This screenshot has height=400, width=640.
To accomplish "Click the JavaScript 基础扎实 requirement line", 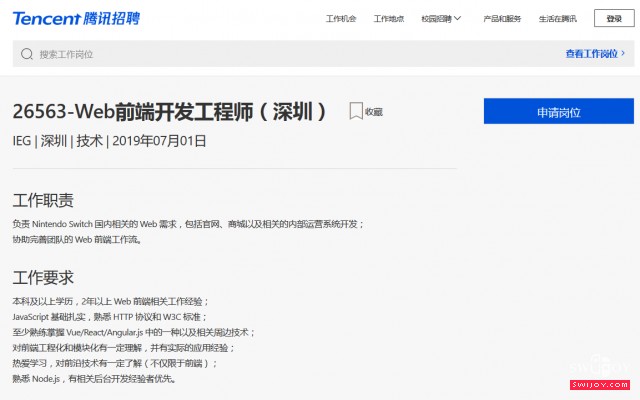I will 109,317.
